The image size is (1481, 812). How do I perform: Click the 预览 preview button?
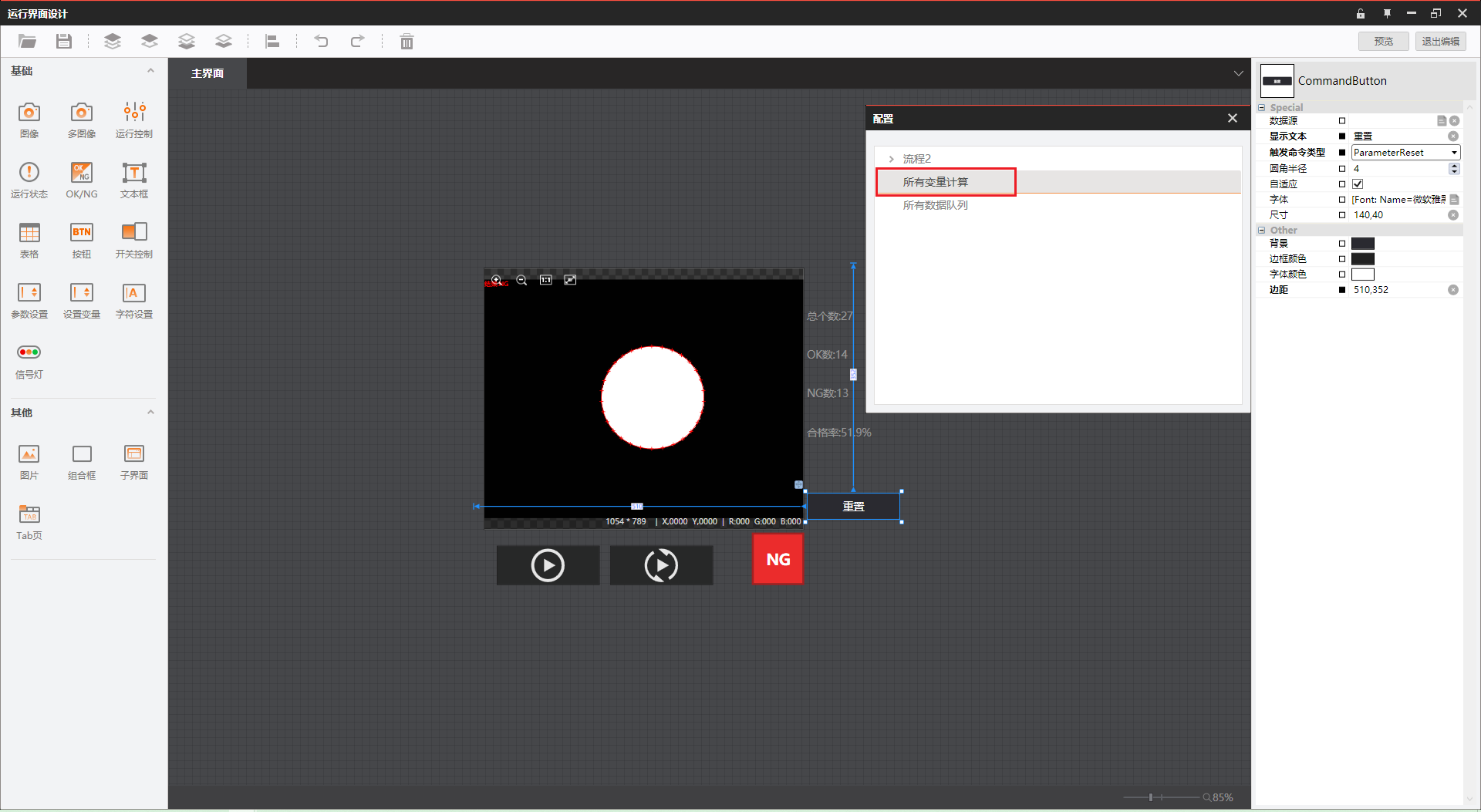coord(1383,42)
